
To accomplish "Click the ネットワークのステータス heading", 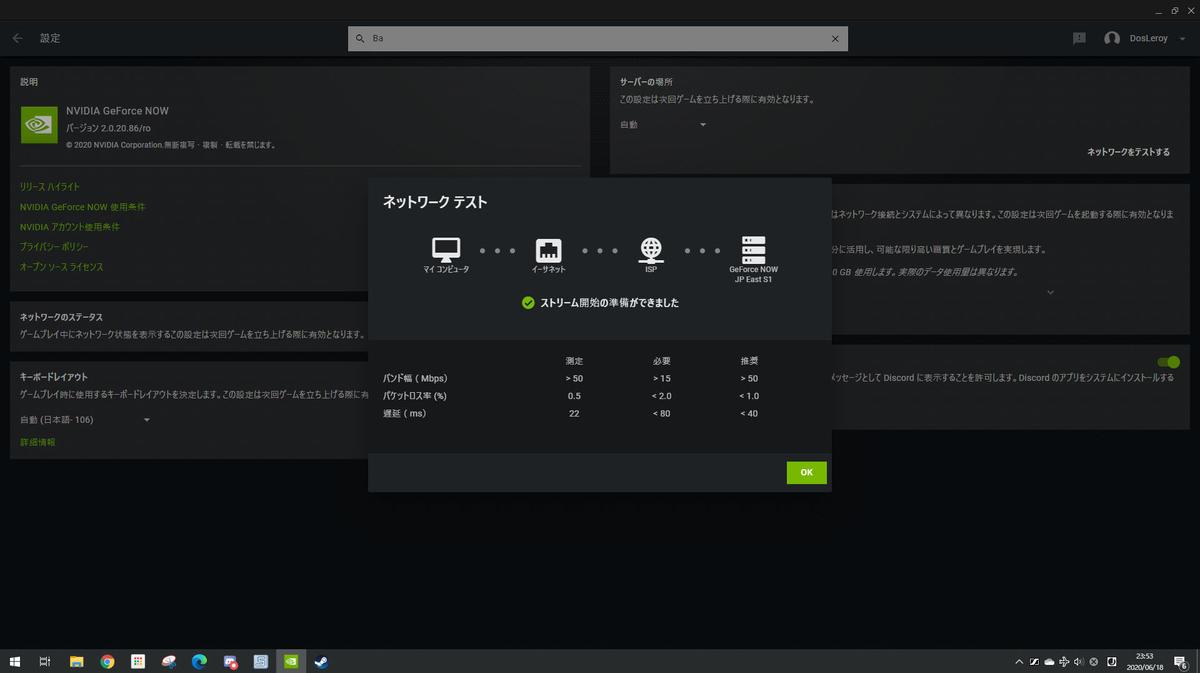I will pos(61,317).
